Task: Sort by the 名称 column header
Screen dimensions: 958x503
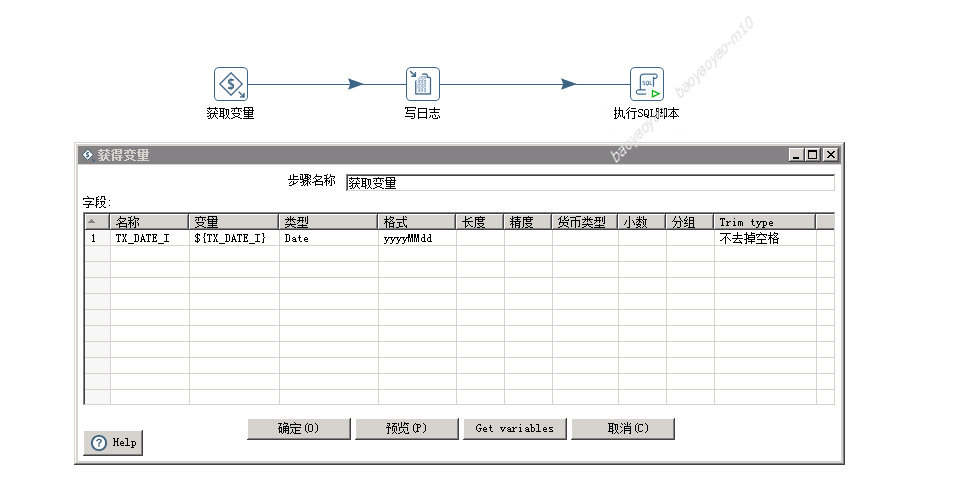Action: point(149,222)
